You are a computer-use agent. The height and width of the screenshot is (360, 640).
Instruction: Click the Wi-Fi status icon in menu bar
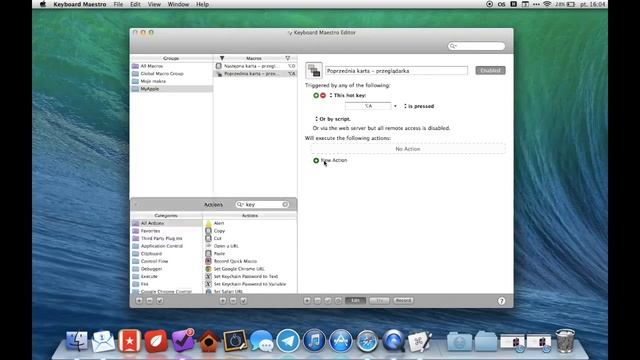(547, 4)
